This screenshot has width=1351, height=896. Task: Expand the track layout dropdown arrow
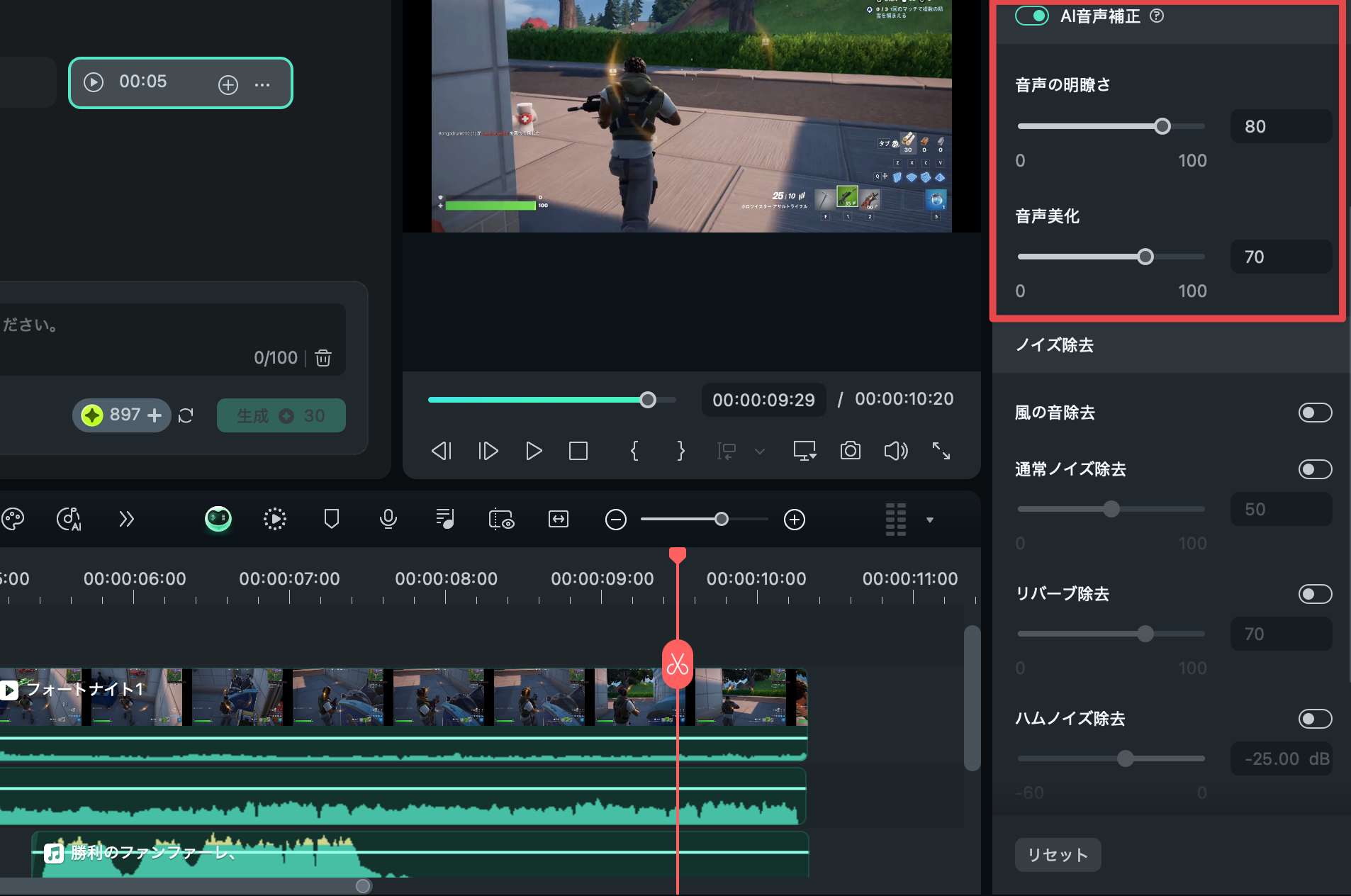[930, 520]
